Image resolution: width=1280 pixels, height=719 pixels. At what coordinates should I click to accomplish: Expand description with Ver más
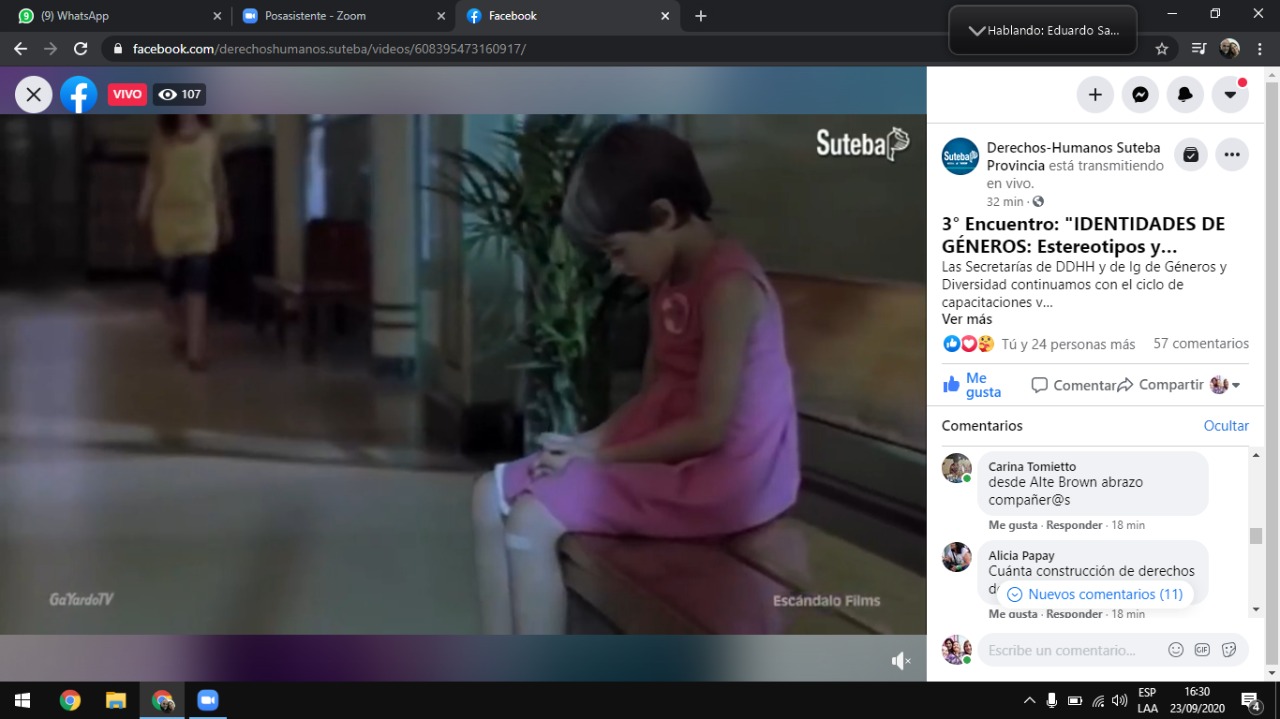point(967,320)
